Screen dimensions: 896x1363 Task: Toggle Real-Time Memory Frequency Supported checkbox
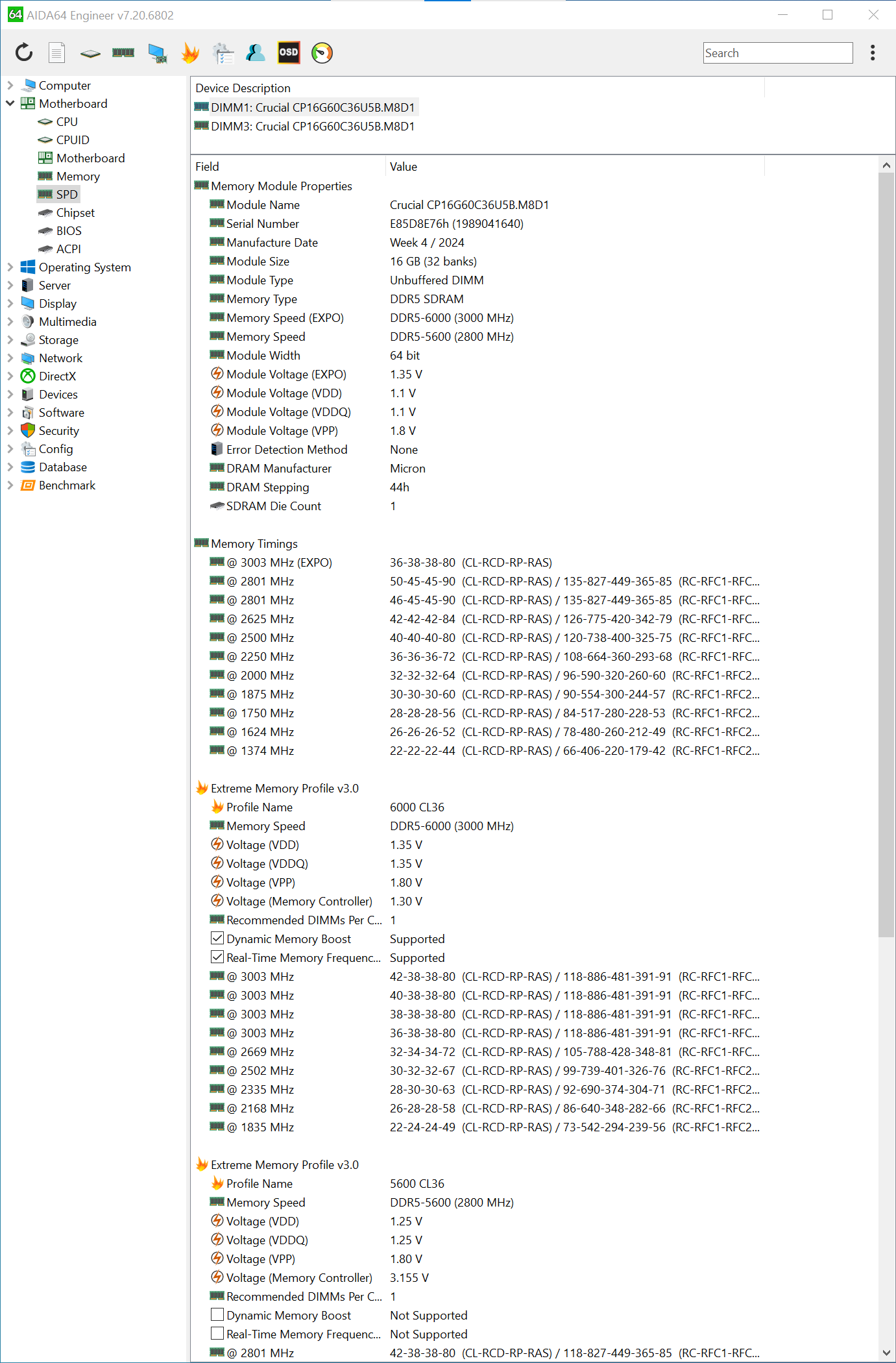217,957
